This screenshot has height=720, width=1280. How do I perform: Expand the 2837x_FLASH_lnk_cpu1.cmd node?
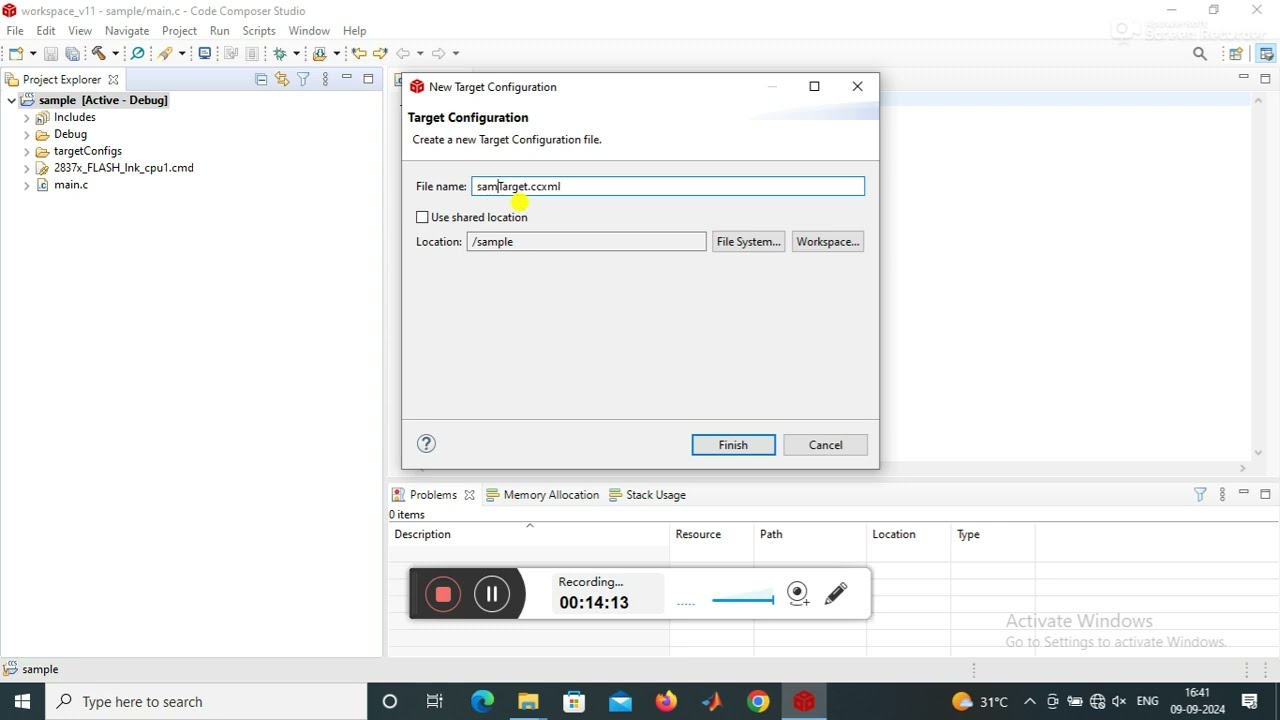(x=27, y=168)
